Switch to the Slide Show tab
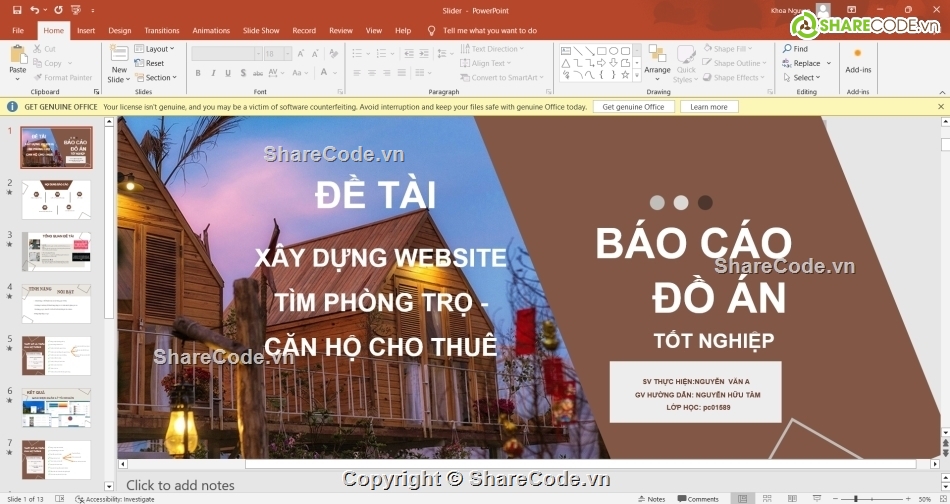Image resolution: width=950 pixels, height=504 pixels. pyautogui.click(x=261, y=30)
